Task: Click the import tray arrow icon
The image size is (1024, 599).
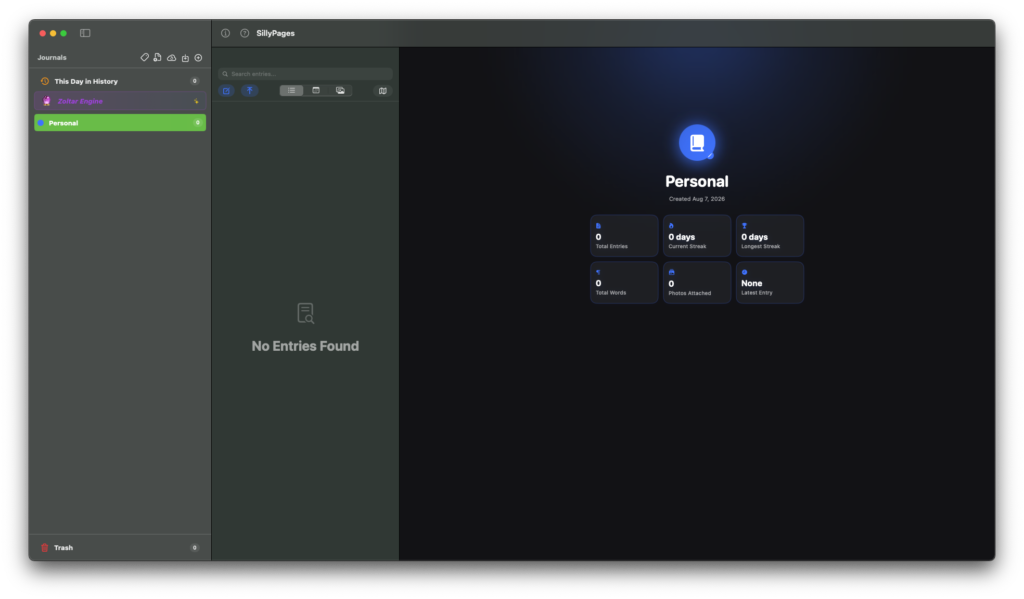Action: (x=185, y=57)
